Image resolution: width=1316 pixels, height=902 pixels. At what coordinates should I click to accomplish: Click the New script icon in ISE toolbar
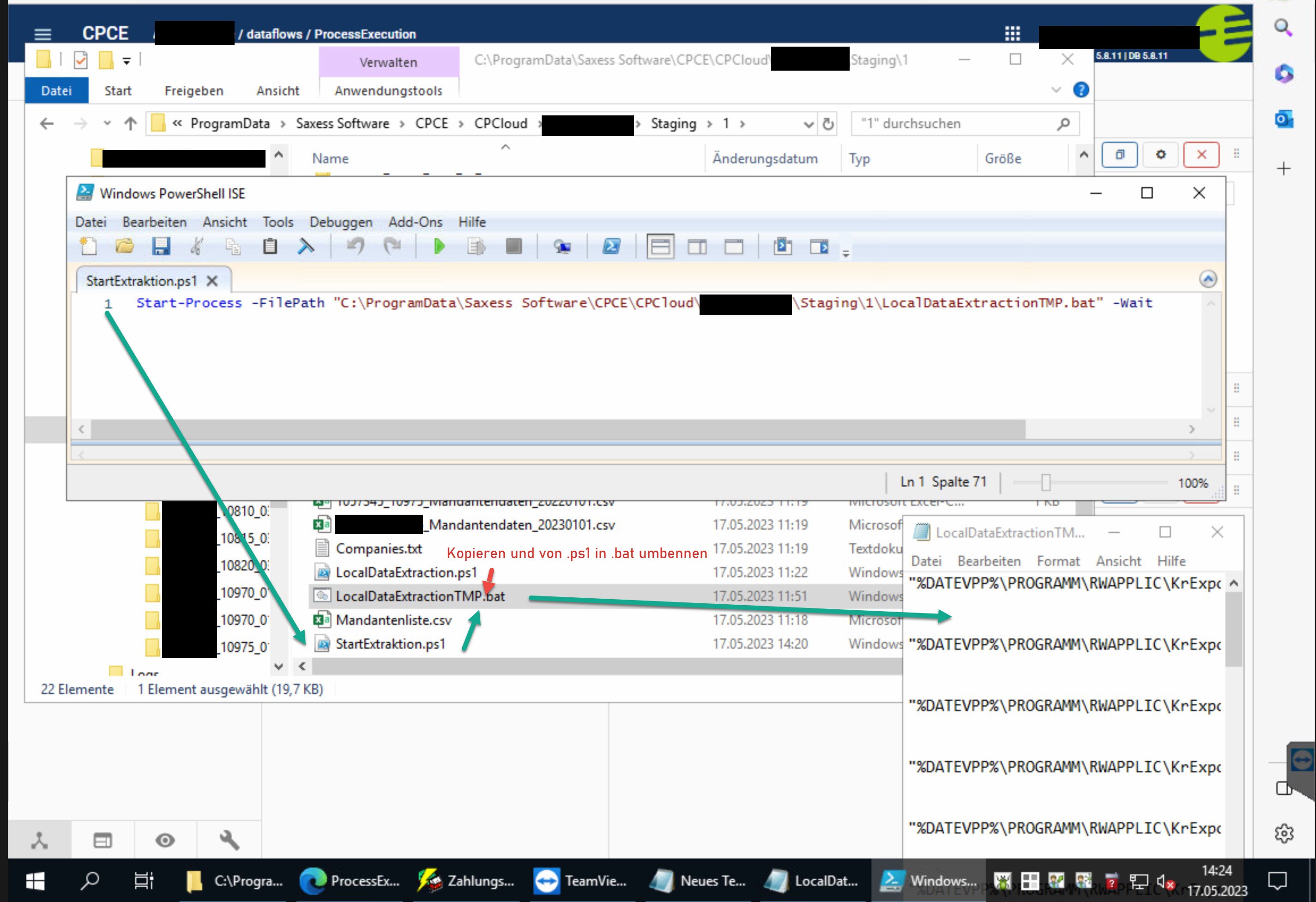(x=88, y=247)
